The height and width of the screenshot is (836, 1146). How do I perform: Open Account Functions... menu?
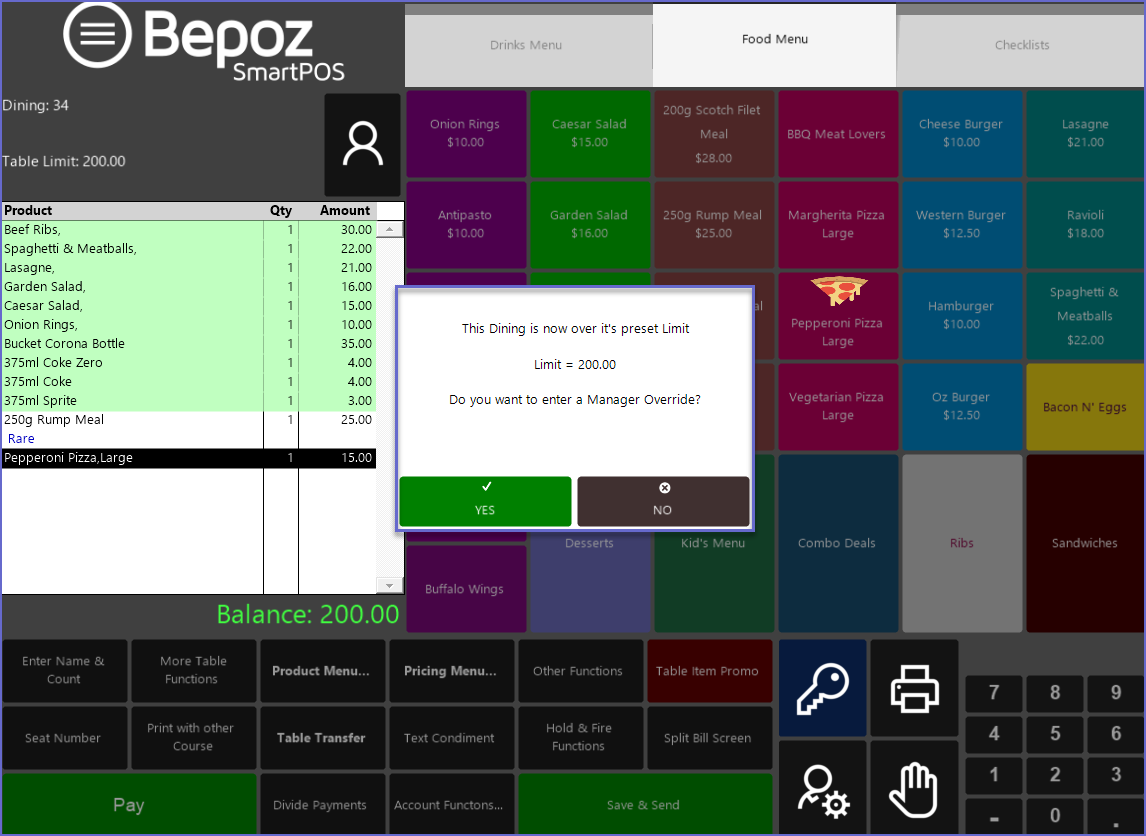(449, 805)
